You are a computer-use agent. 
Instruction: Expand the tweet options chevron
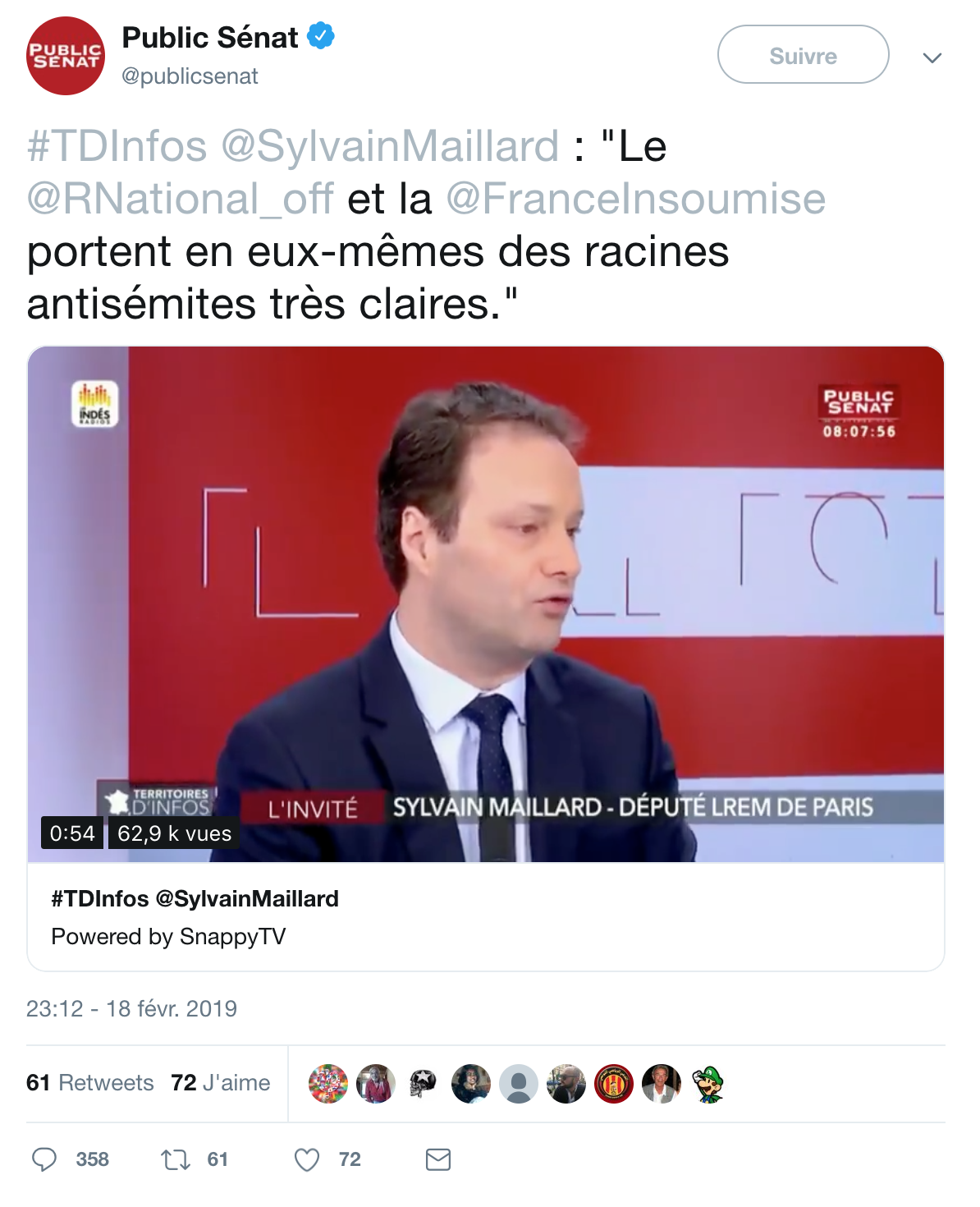tap(932, 57)
